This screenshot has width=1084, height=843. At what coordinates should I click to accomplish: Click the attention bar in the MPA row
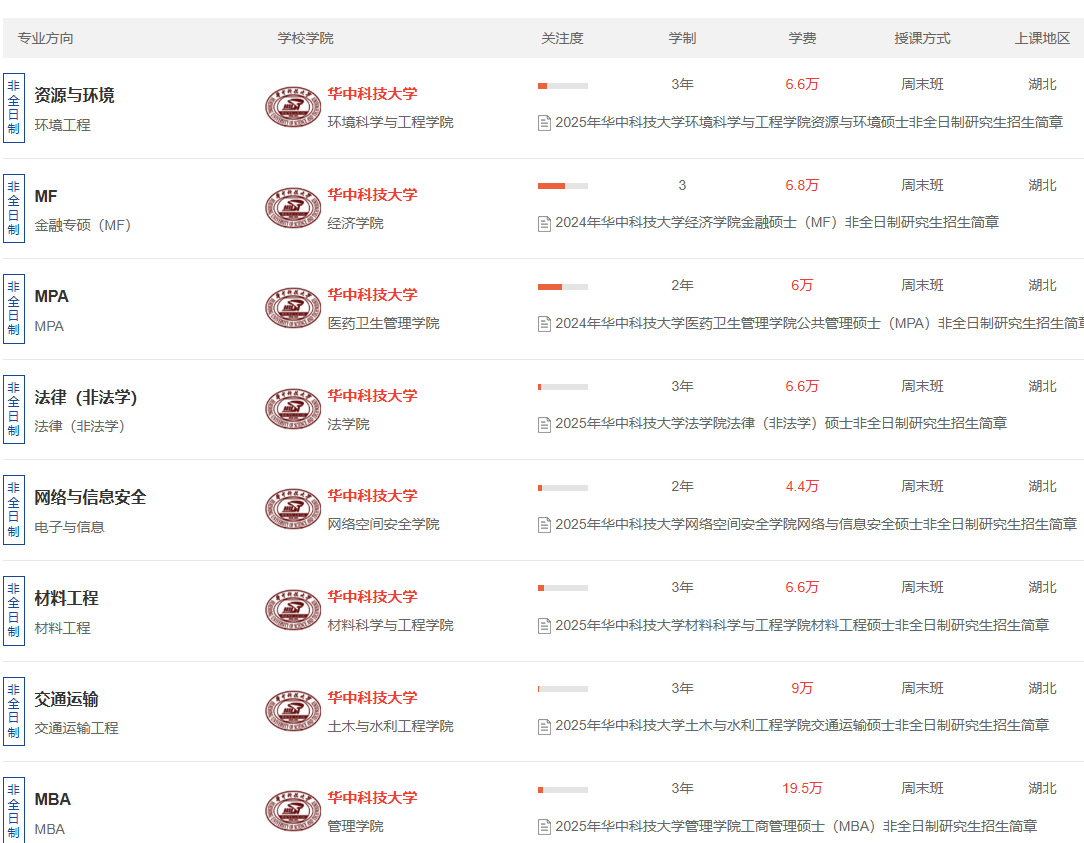pos(563,287)
